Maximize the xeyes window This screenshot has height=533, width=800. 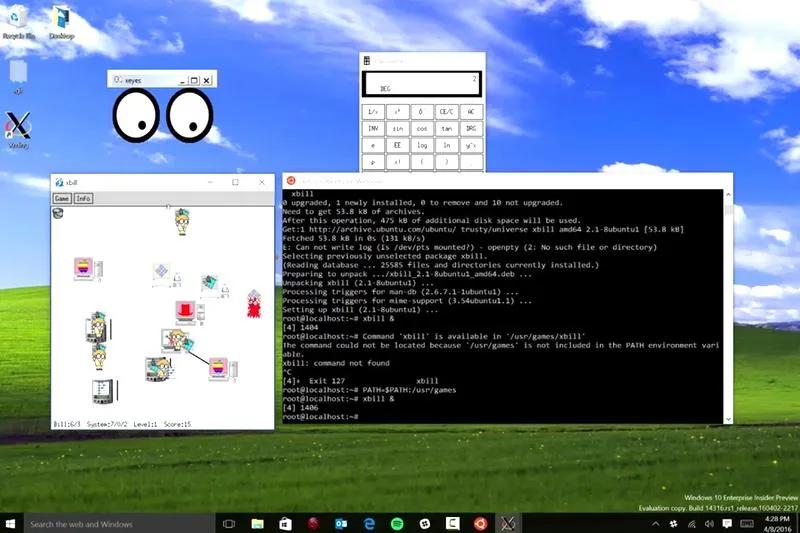(x=194, y=80)
